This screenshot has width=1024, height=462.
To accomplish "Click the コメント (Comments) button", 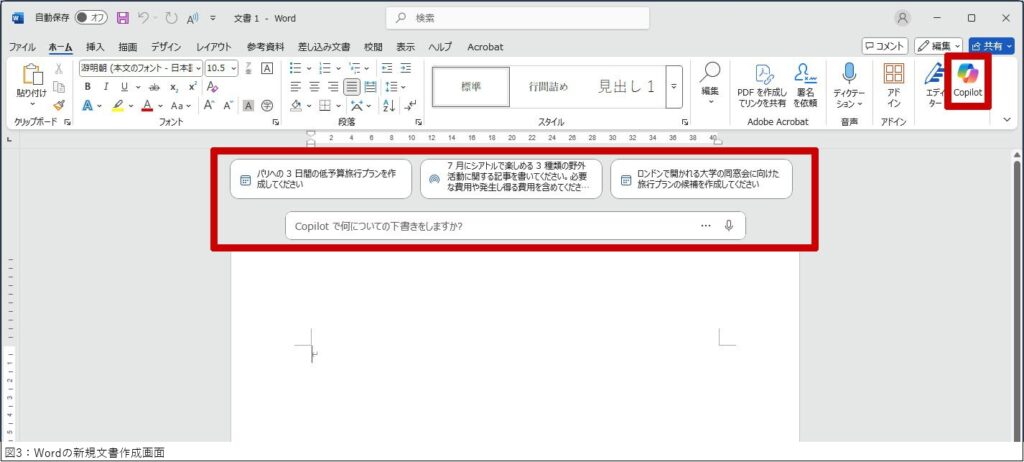I will pos(885,46).
